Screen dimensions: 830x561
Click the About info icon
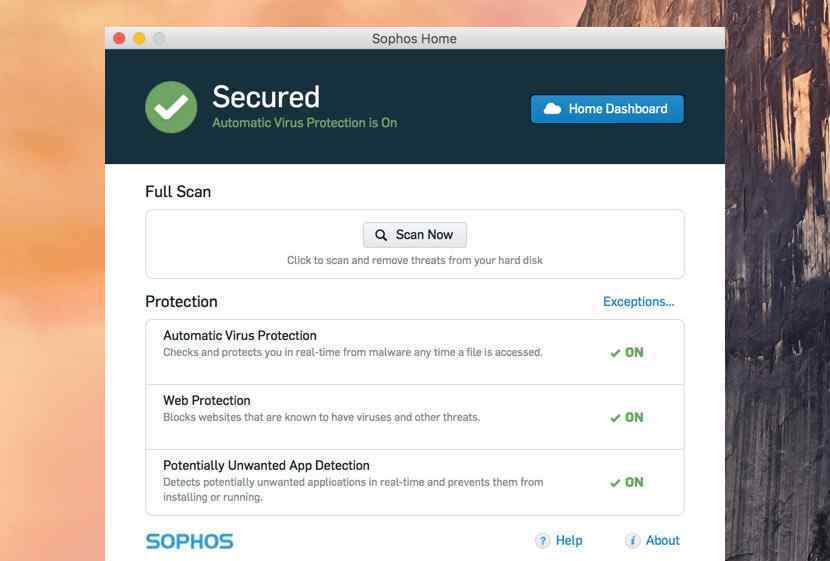(632, 540)
